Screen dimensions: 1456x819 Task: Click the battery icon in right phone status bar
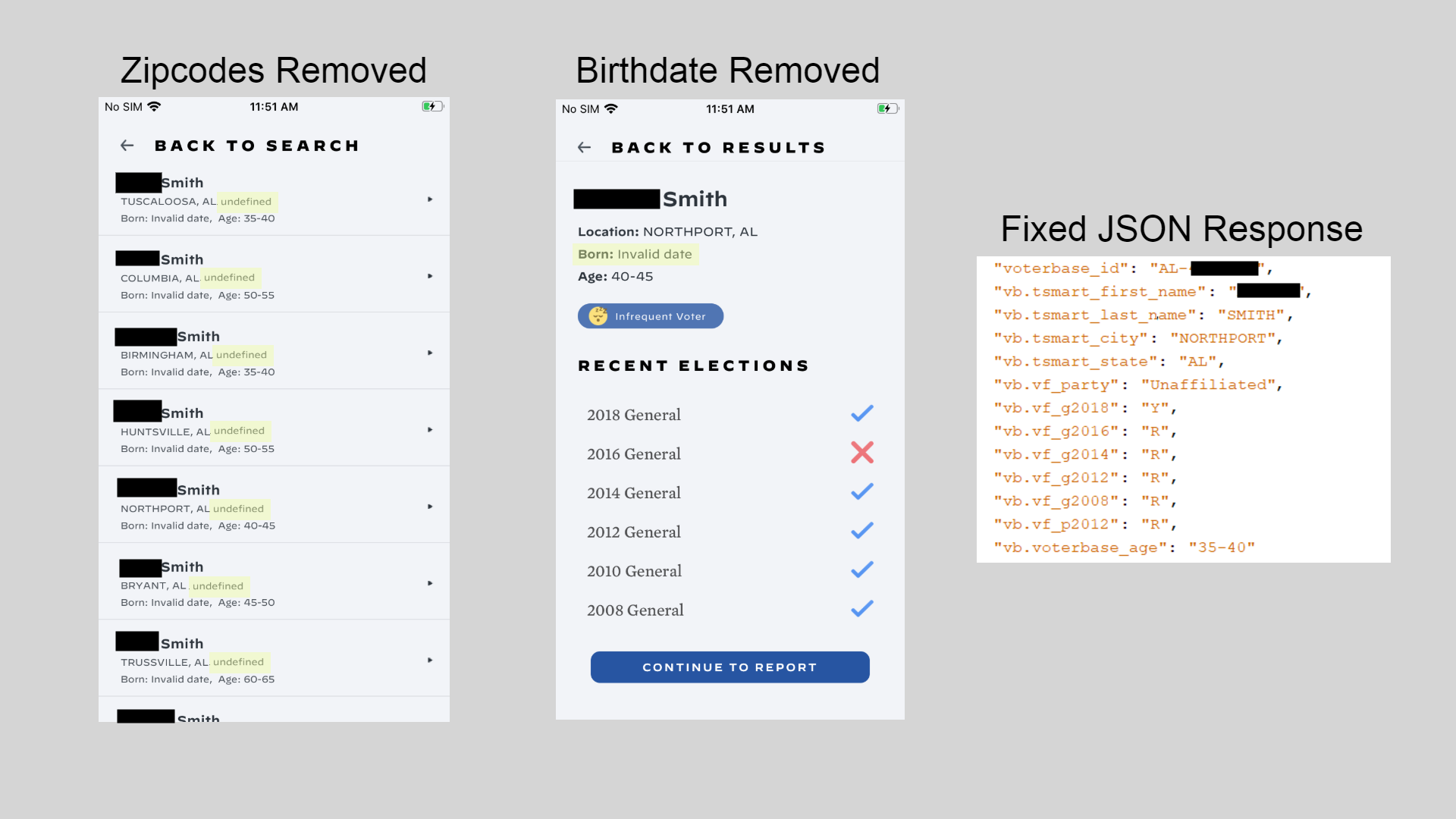tap(887, 109)
